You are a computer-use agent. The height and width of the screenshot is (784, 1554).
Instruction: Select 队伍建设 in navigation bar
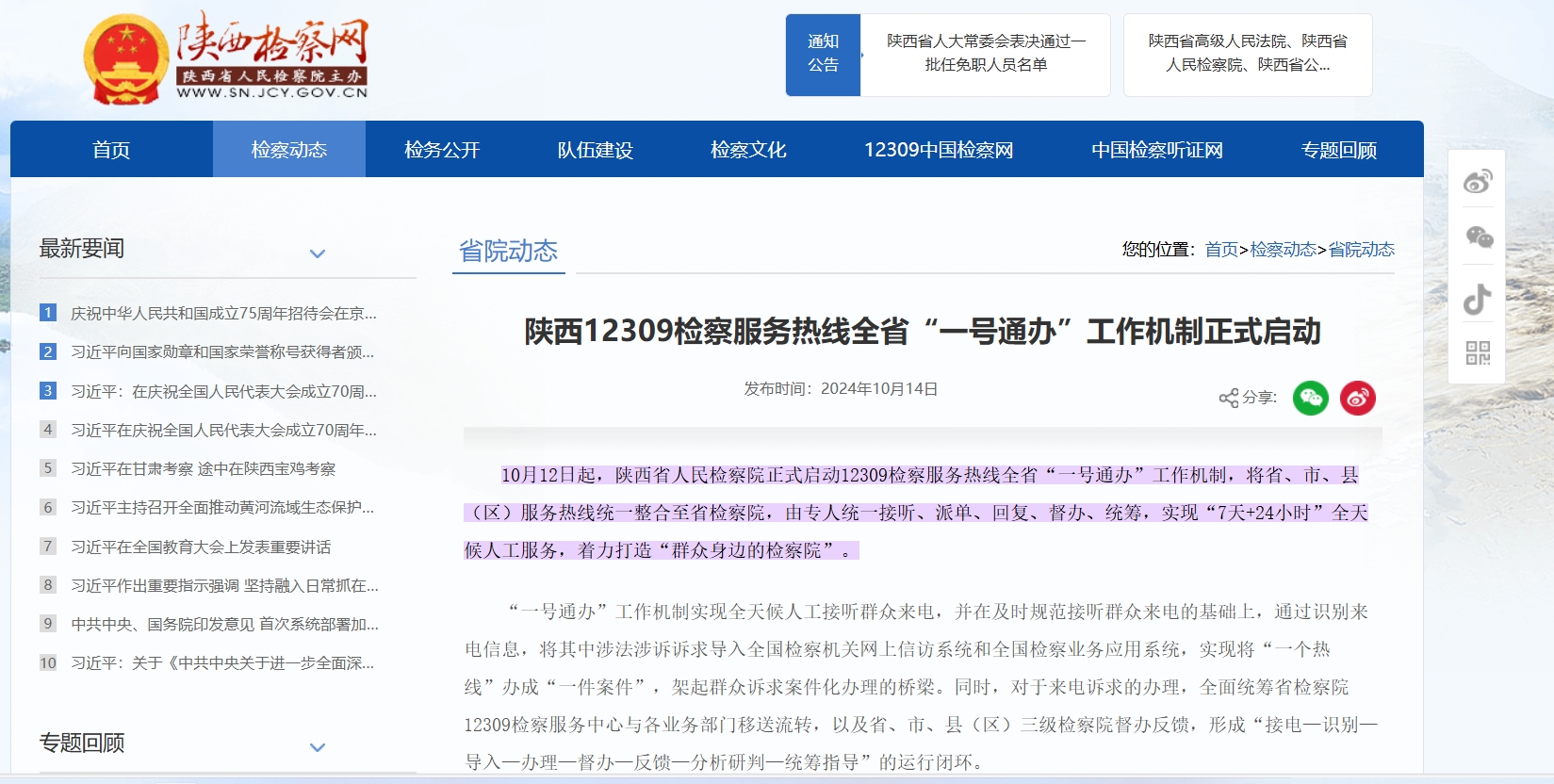[x=595, y=150]
